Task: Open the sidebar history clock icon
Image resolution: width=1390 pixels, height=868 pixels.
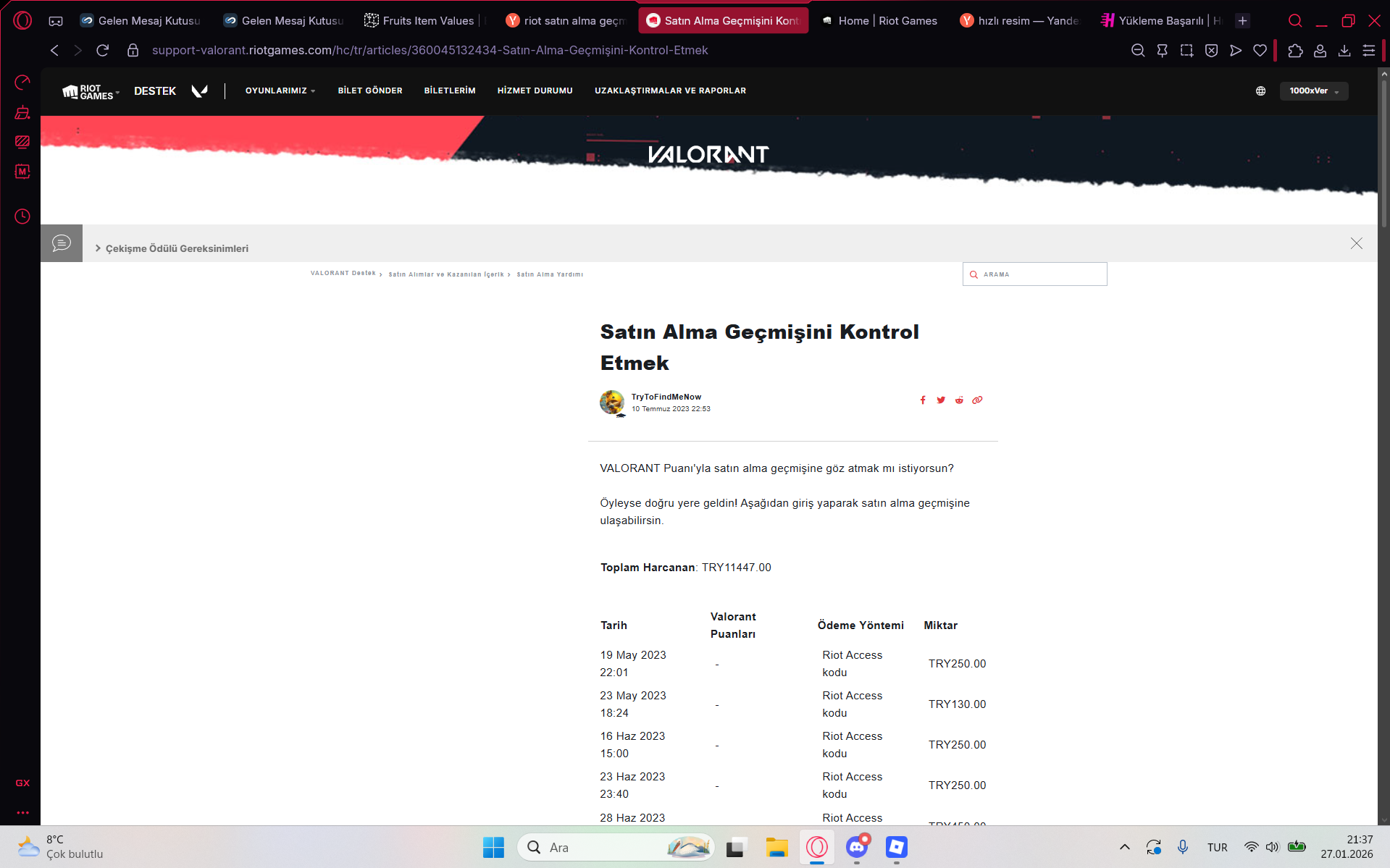Action: [x=22, y=216]
